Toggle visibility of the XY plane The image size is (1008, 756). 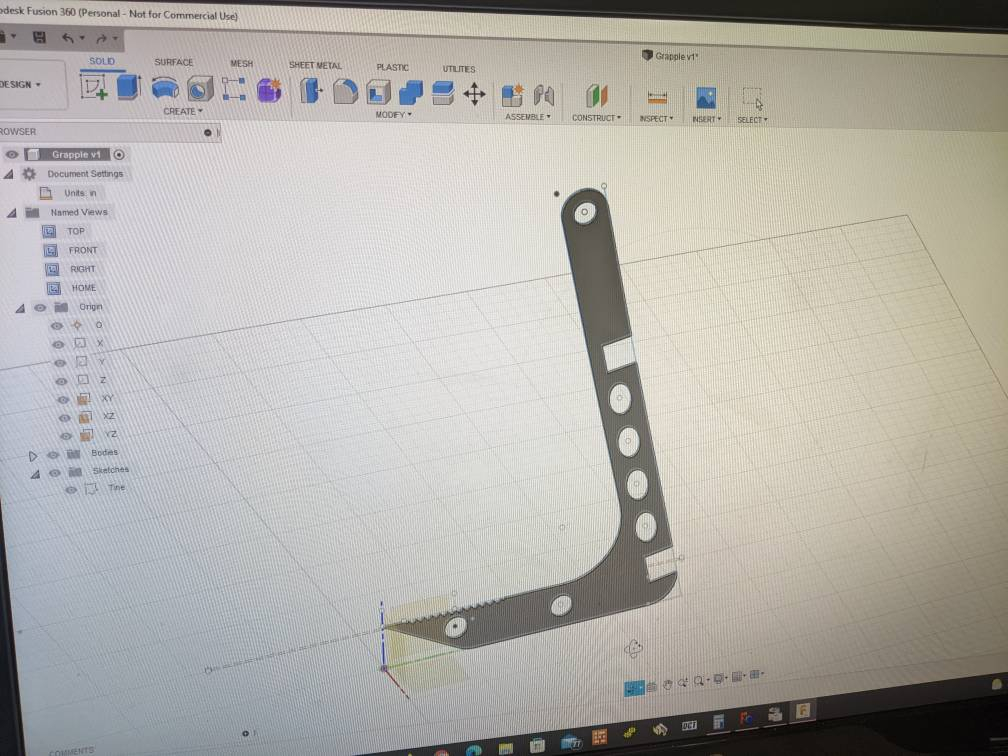62,399
